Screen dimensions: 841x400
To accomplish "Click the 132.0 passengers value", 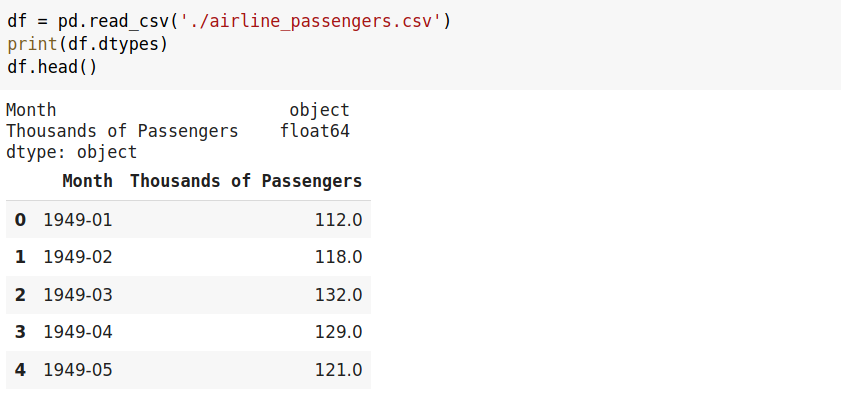I will 337,295.
